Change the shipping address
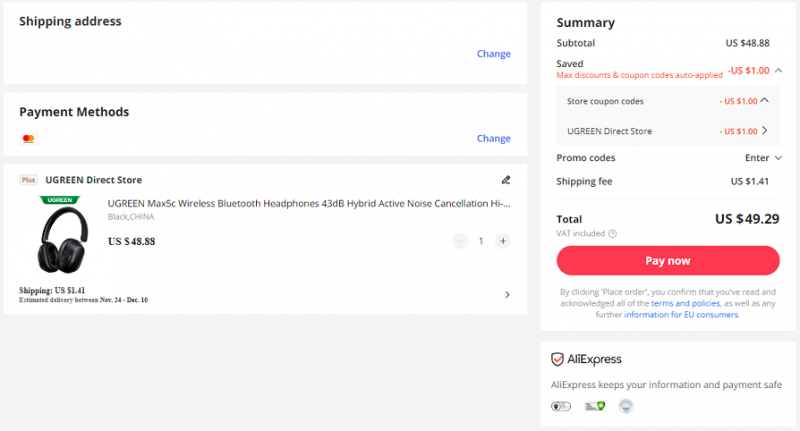 pos(493,54)
